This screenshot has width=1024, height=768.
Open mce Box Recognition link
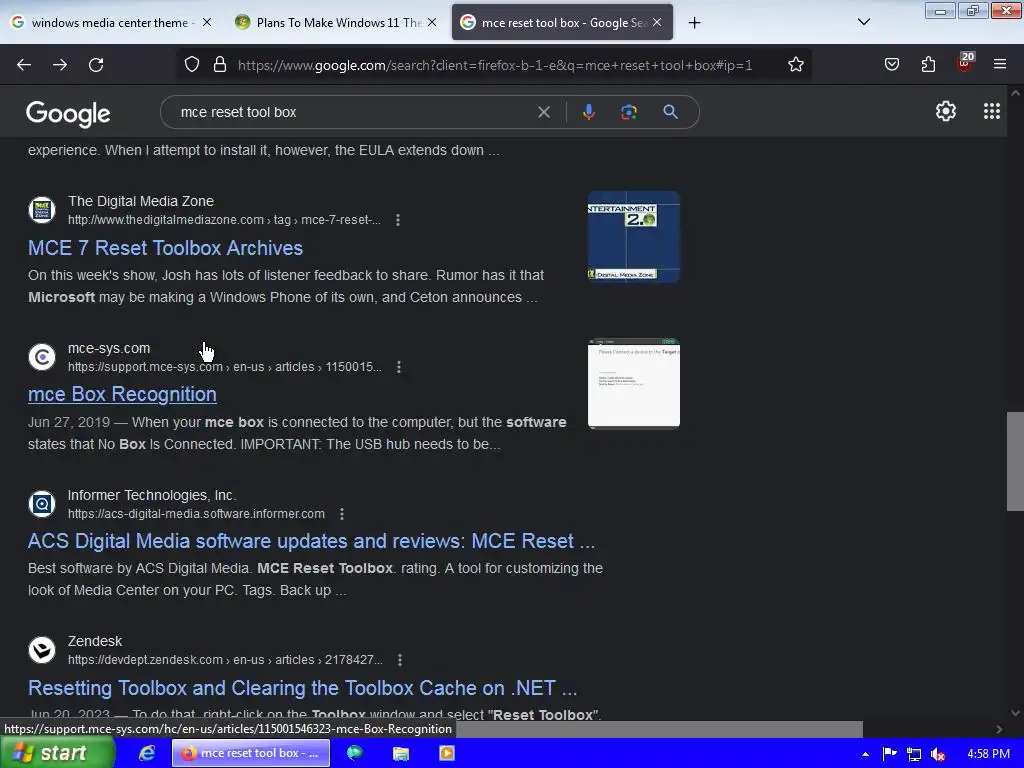(x=122, y=394)
